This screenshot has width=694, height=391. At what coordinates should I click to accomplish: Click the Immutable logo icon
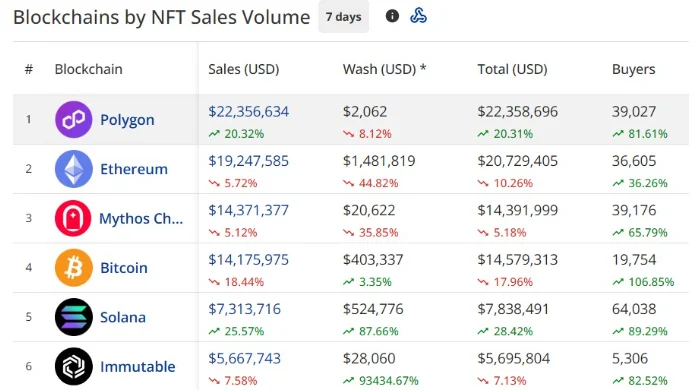click(x=73, y=366)
